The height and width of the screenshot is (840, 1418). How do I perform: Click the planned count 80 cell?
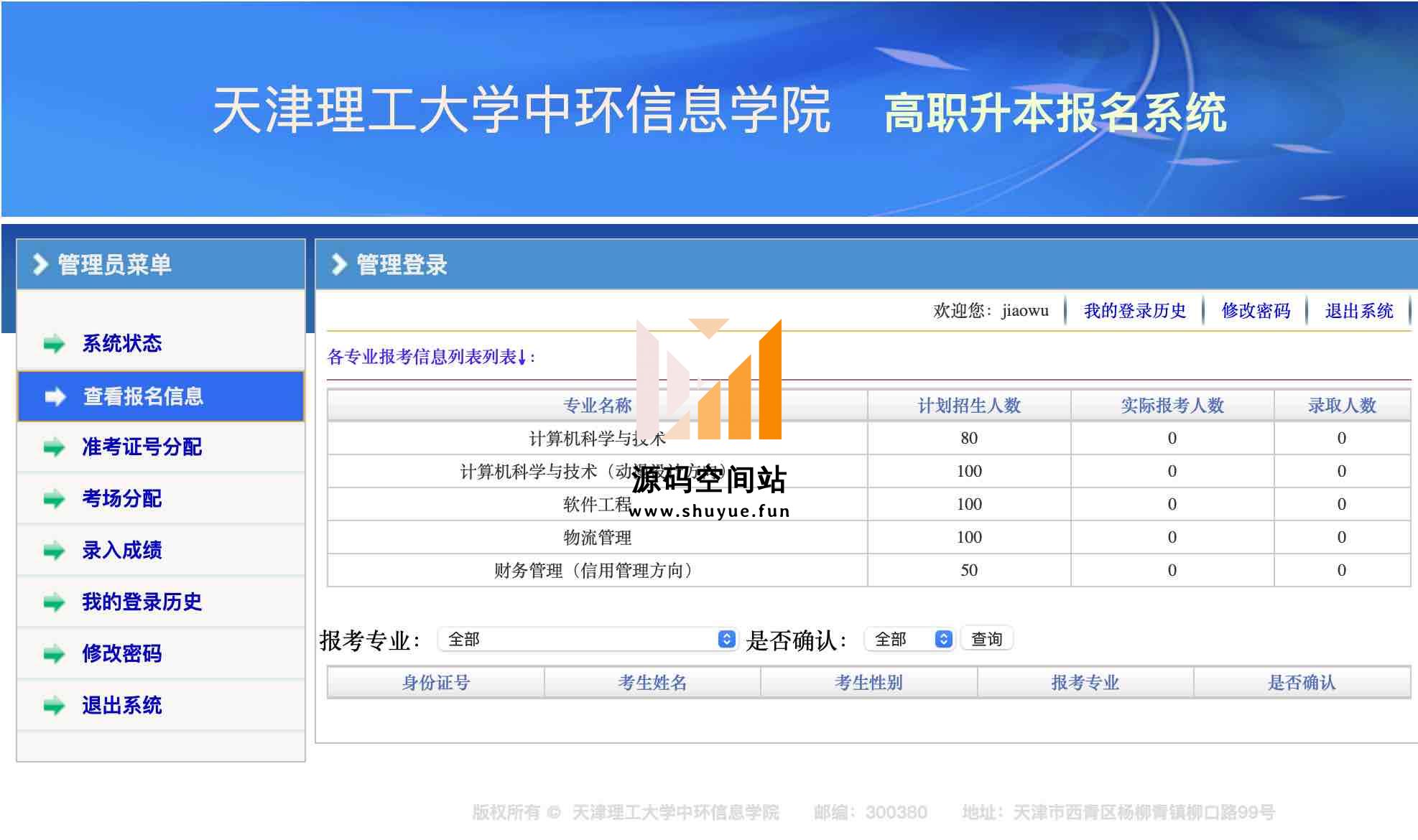pyautogui.click(x=969, y=438)
